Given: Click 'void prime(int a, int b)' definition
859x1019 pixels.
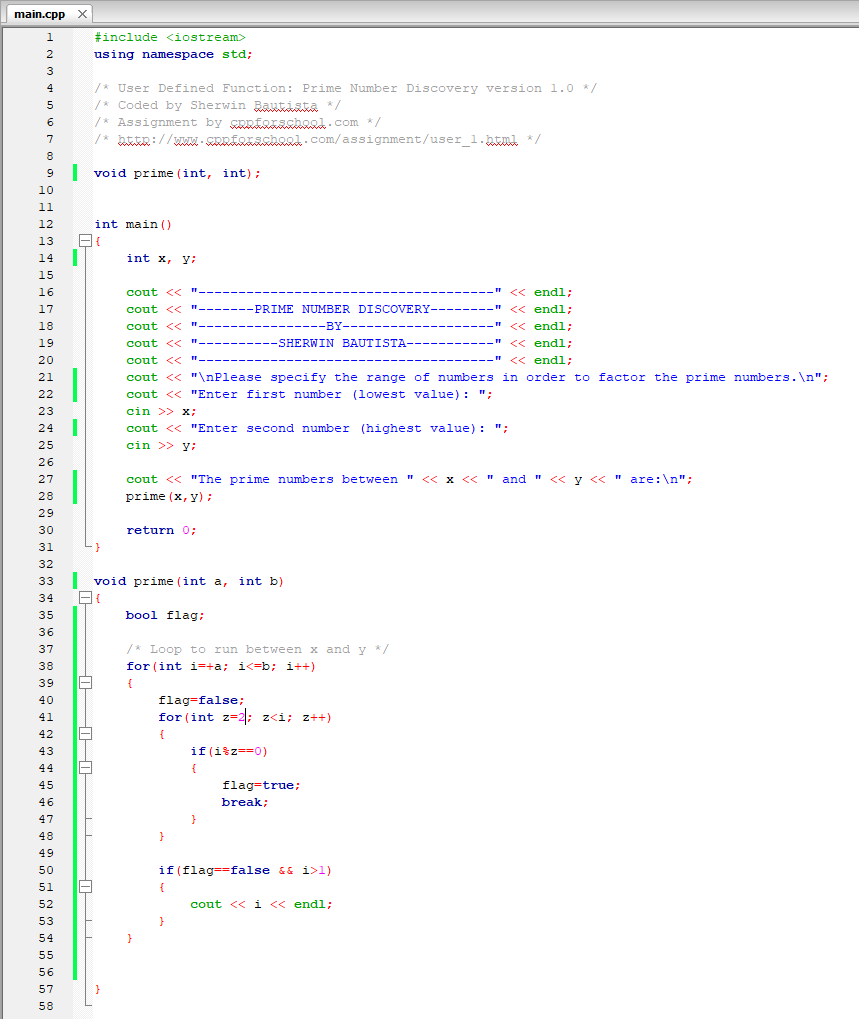Looking at the screenshot, I should tap(189, 582).
